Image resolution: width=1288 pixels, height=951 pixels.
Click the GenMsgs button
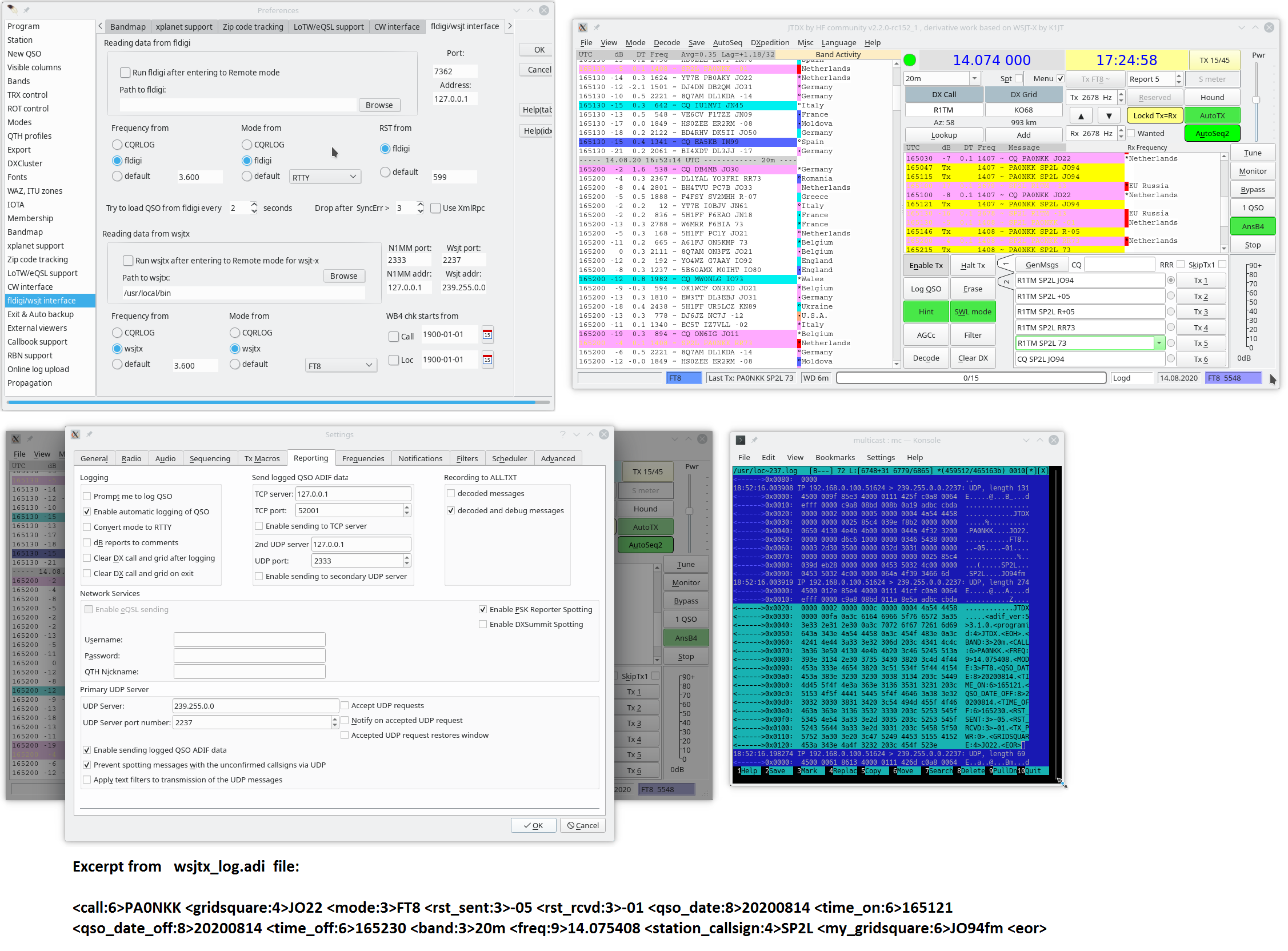pyautogui.click(x=1042, y=265)
